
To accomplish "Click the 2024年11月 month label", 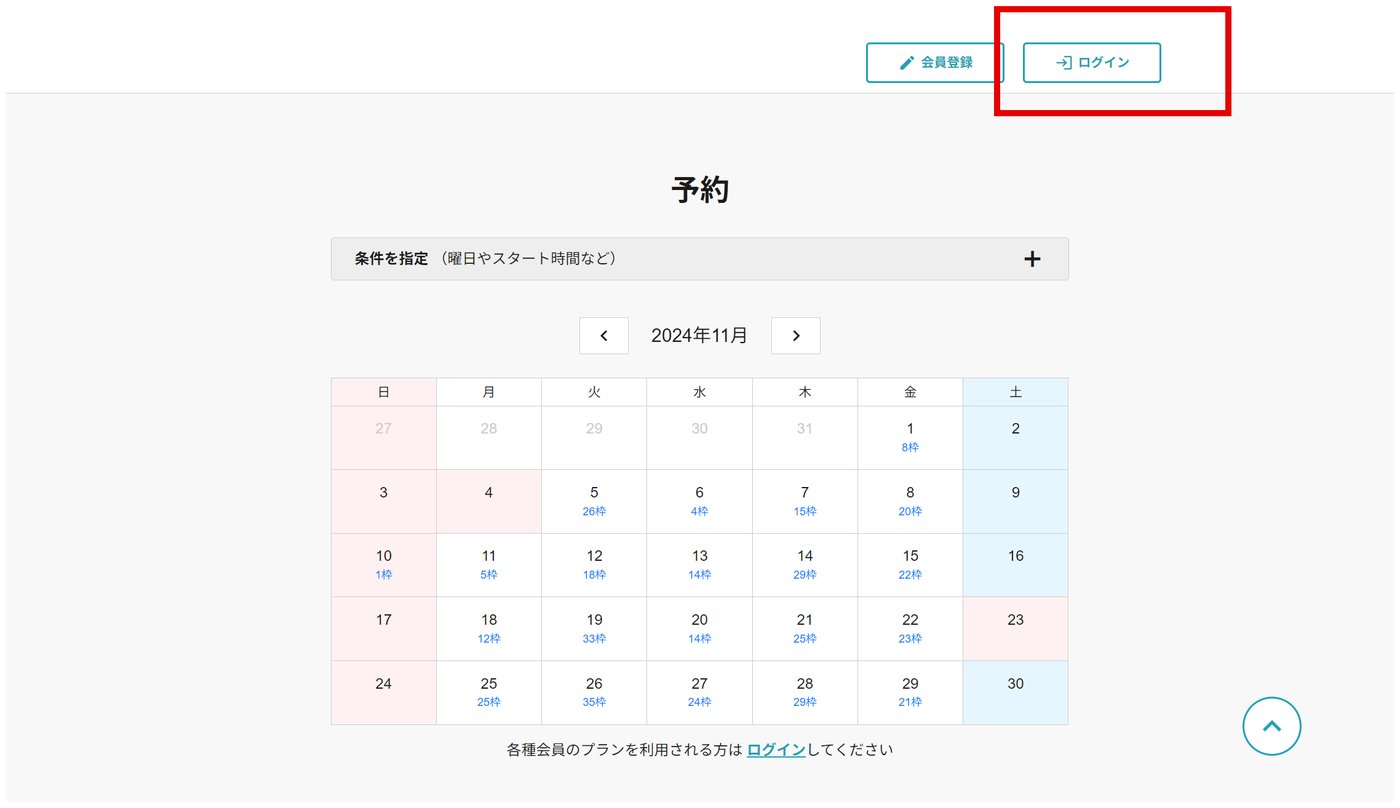I will click(699, 336).
